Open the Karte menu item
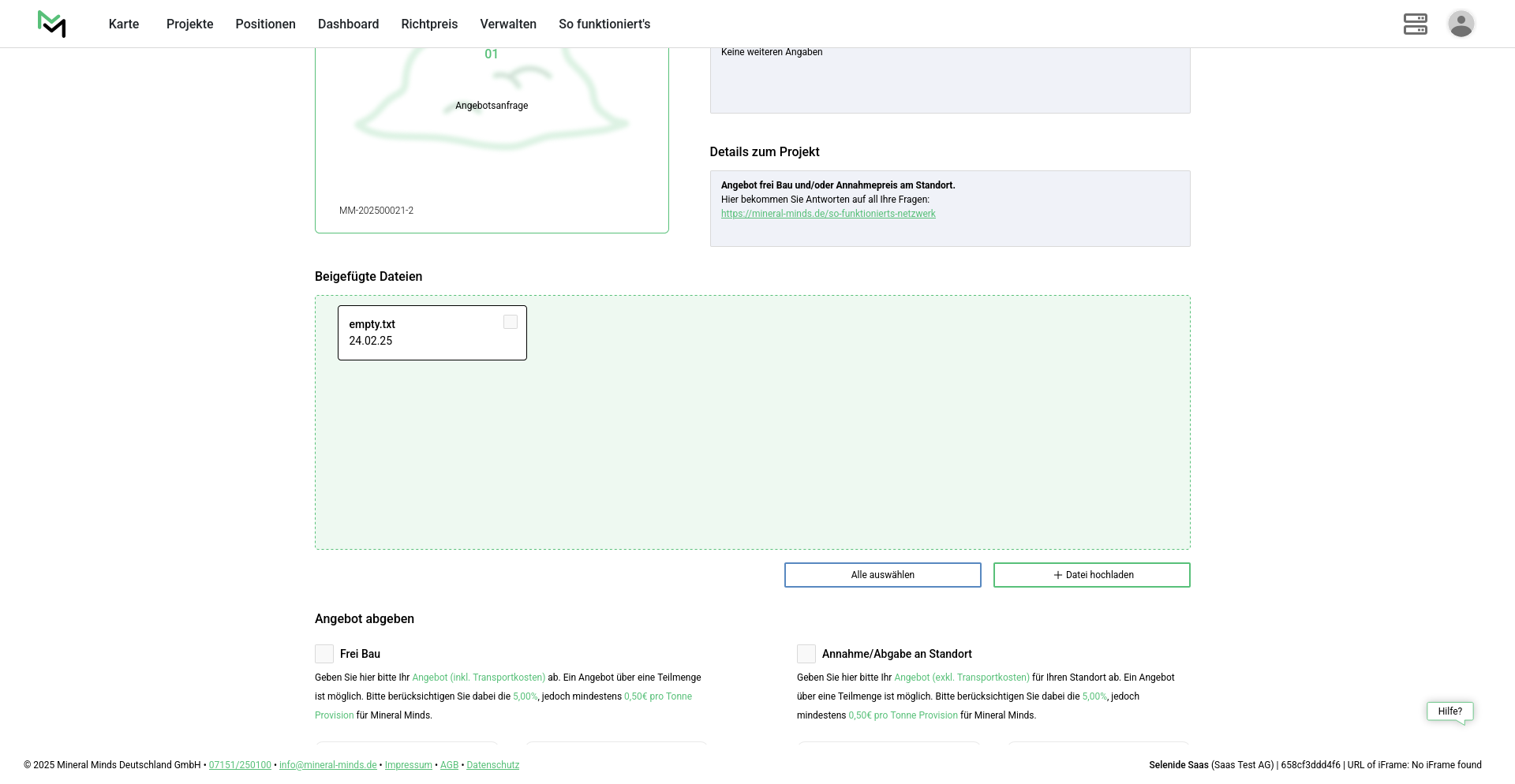 click(124, 24)
